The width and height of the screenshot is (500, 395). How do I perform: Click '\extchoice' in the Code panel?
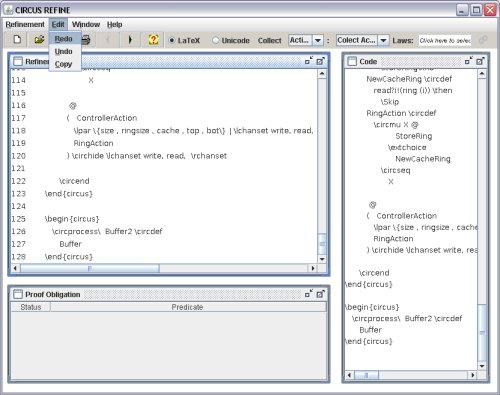407,147
